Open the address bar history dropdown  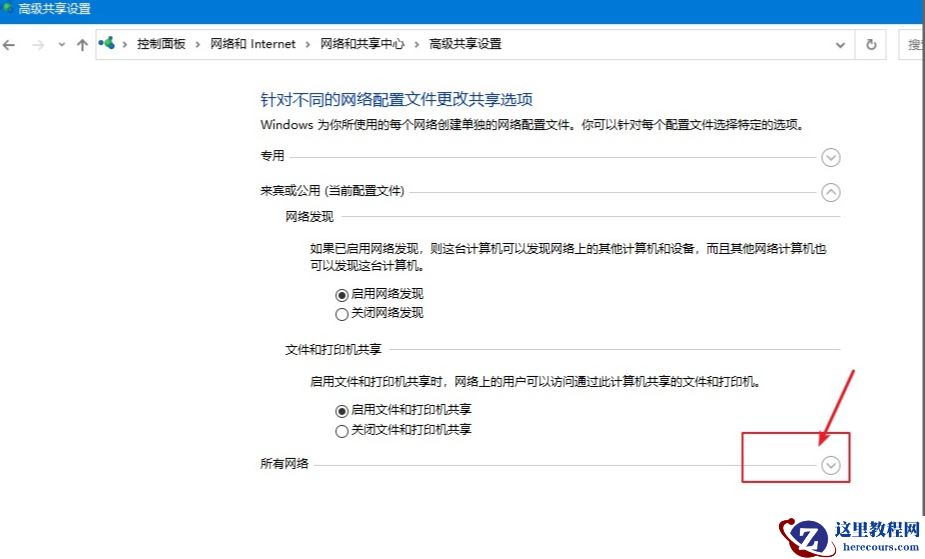[x=840, y=45]
